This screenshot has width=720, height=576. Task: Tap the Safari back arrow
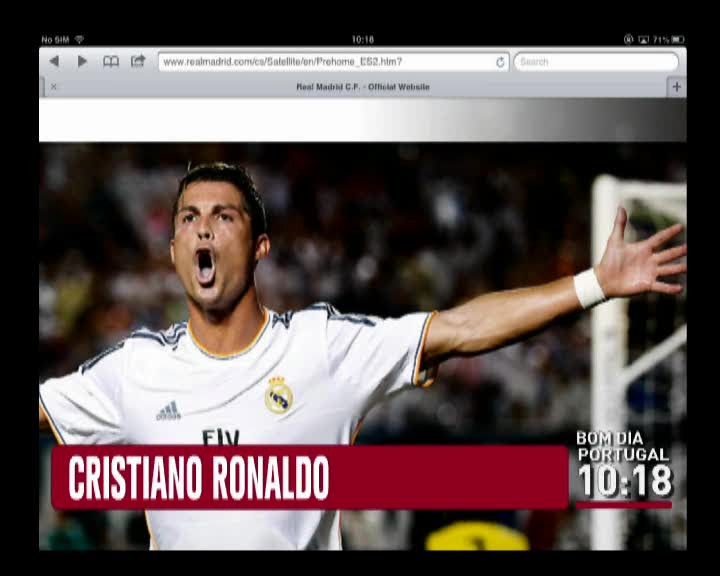click(x=54, y=61)
